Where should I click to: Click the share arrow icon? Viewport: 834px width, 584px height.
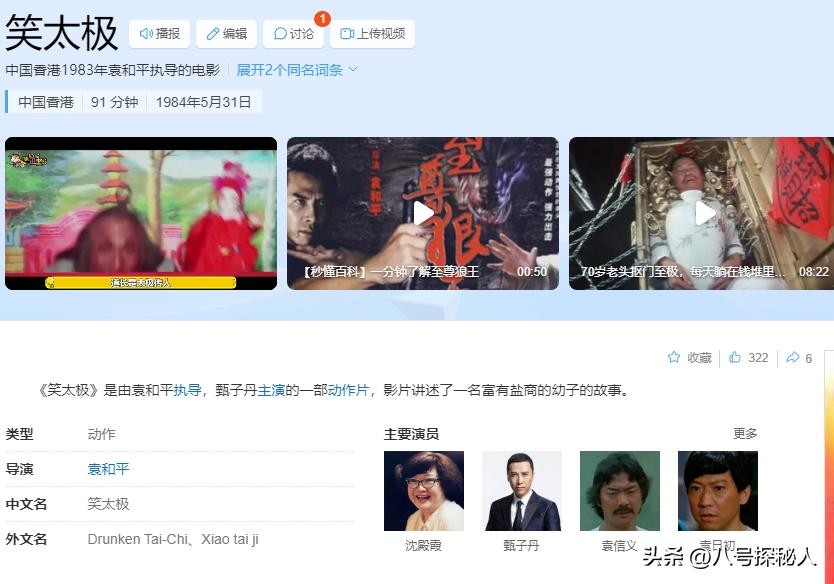pos(793,358)
